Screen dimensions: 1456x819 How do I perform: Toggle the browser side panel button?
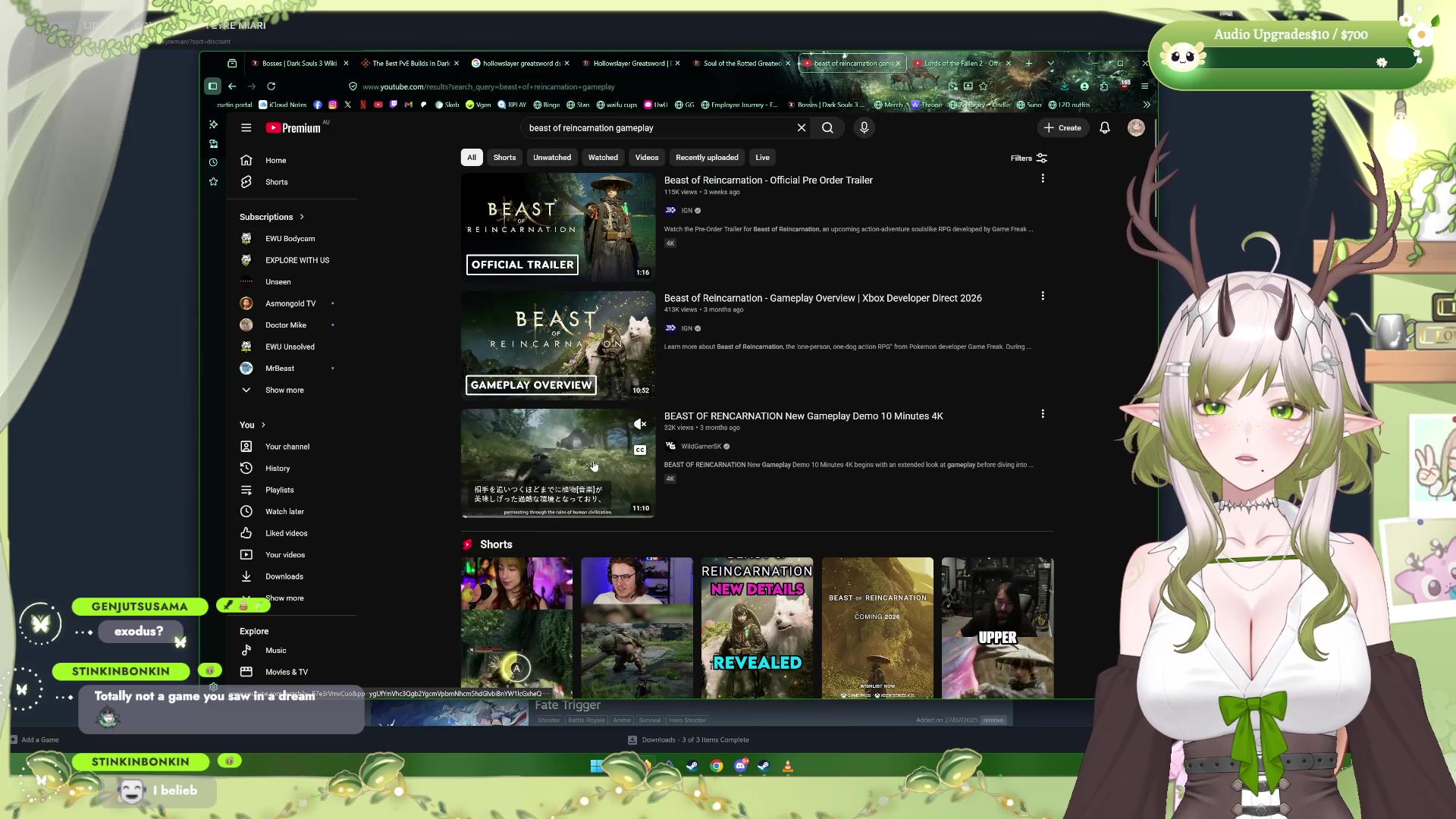coord(212,86)
